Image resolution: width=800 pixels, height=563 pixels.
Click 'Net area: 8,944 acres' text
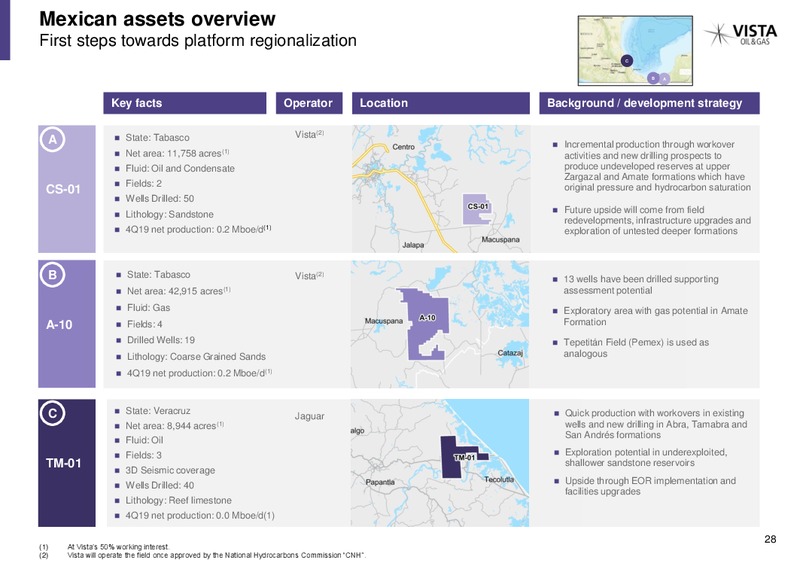click(174, 425)
